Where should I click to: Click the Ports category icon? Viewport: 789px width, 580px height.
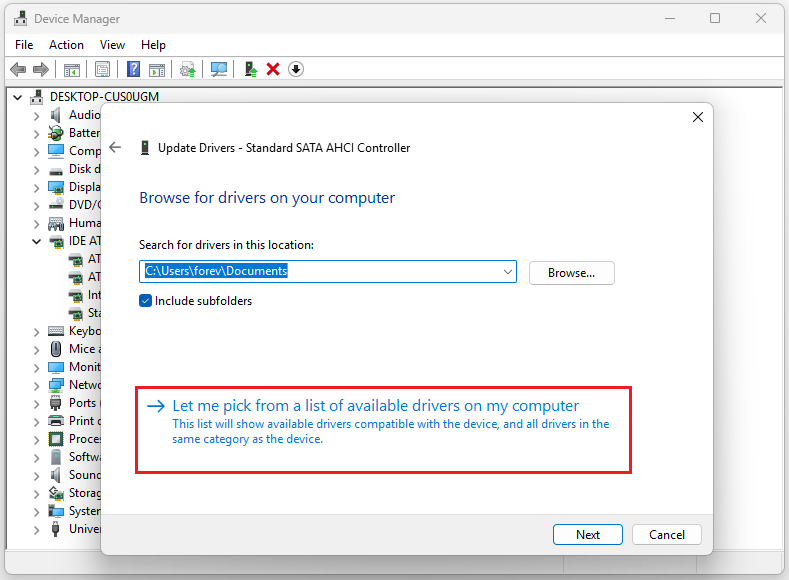(x=56, y=403)
